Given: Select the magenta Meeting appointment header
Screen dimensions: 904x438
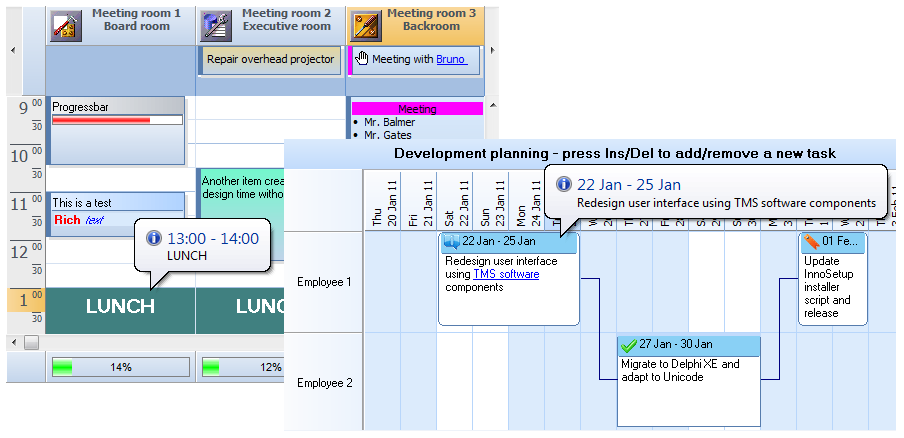Looking at the screenshot, I should pyautogui.click(x=417, y=108).
